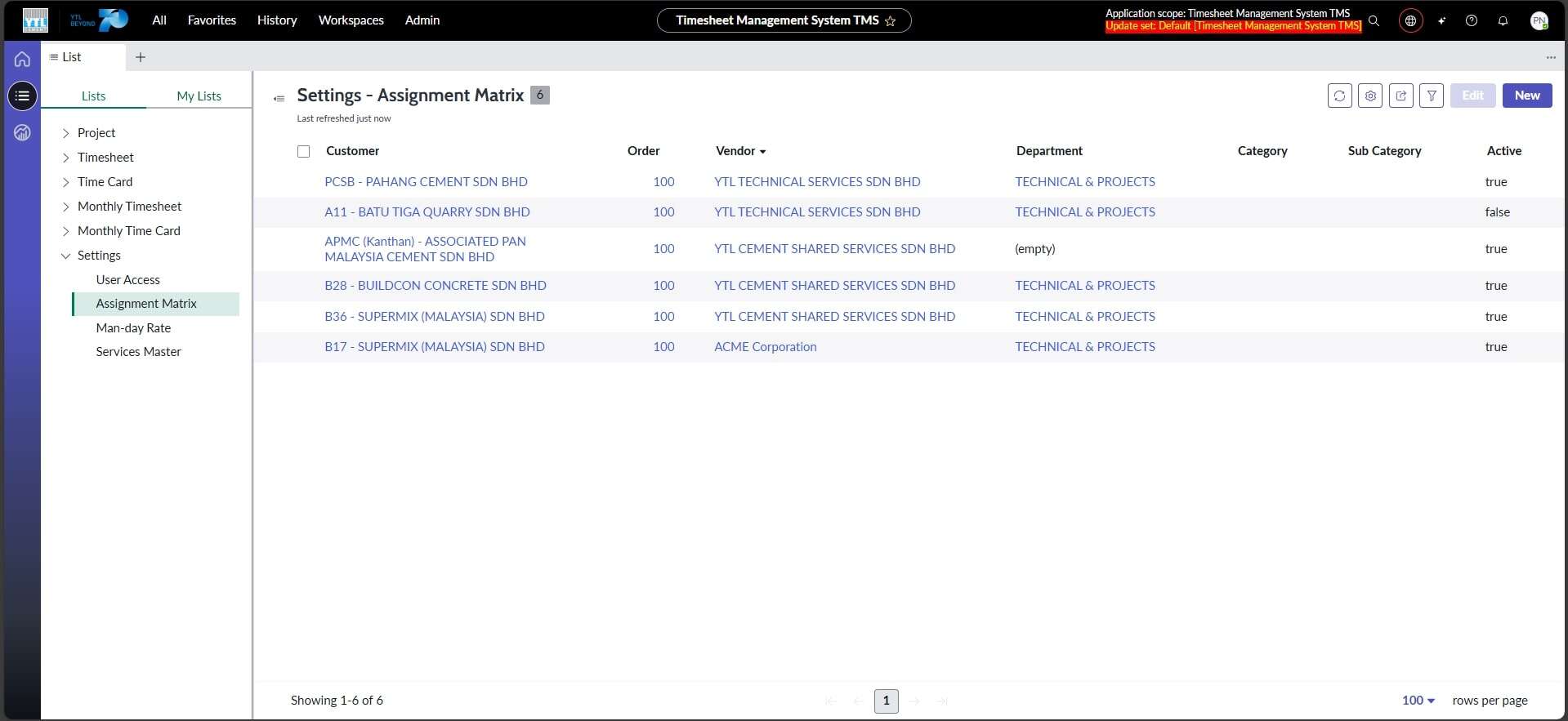Add a new tab with plus icon
Image resolution: width=1568 pixels, height=721 pixels.
[x=141, y=57]
